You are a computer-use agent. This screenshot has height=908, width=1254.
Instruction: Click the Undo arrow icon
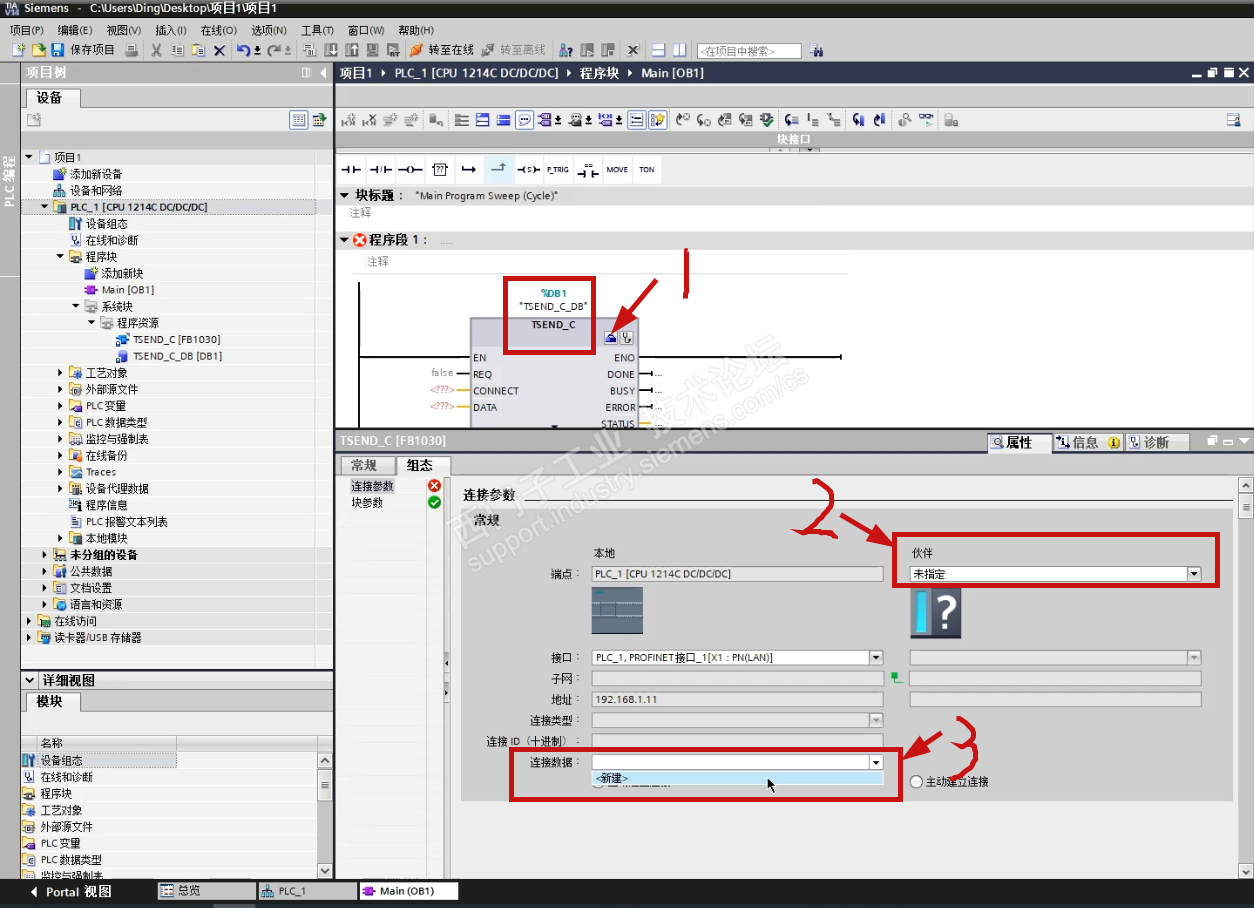pyautogui.click(x=243, y=50)
